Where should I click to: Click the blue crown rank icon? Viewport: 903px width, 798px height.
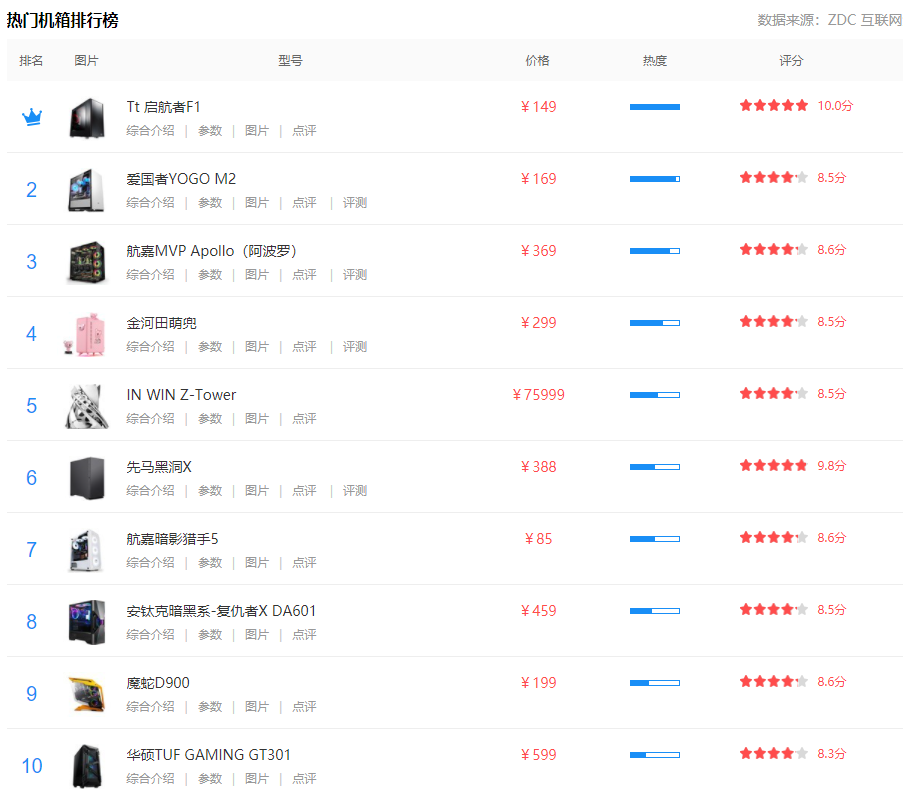pyautogui.click(x=32, y=118)
